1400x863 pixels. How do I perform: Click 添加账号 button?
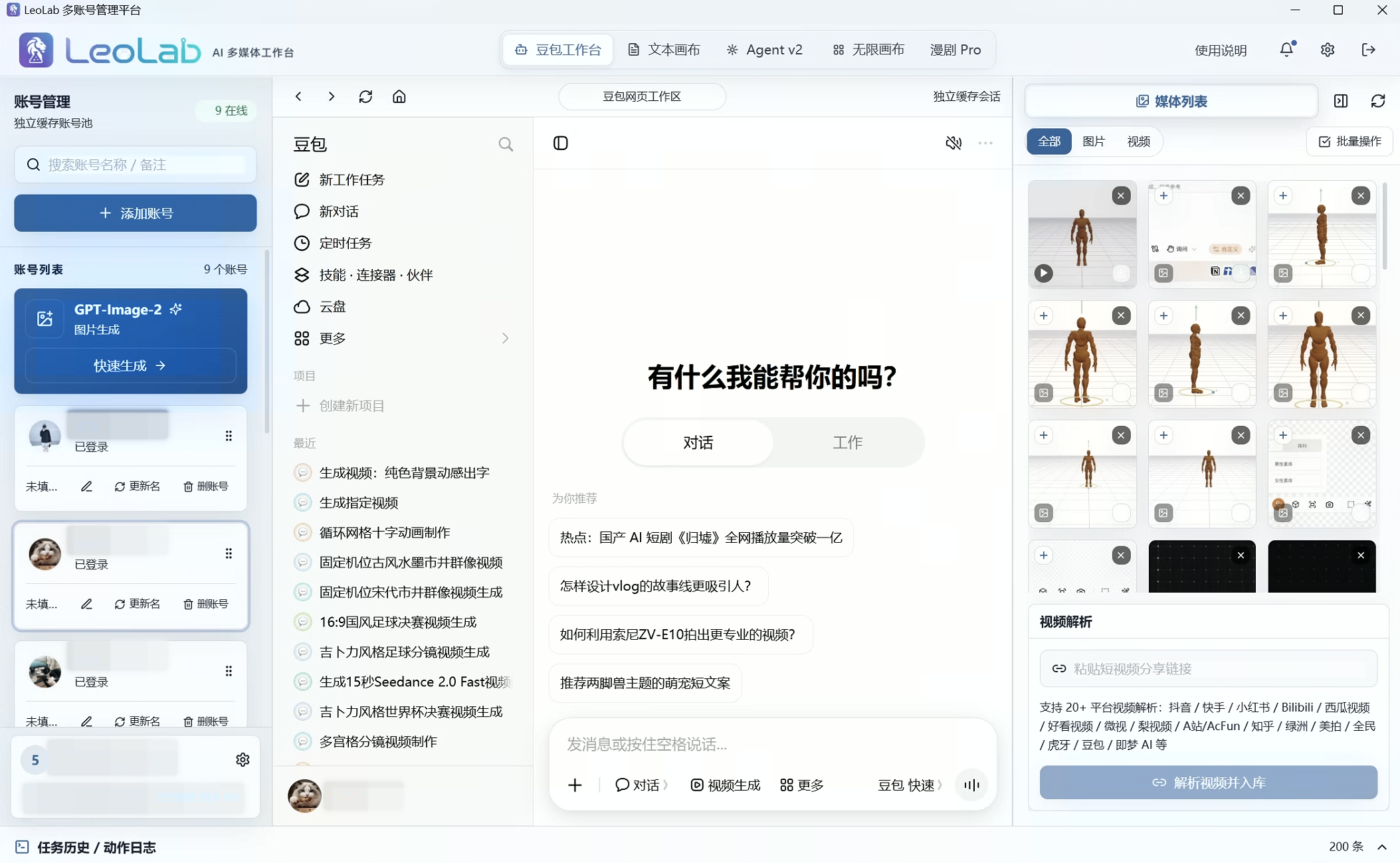pyautogui.click(x=136, y=213)
